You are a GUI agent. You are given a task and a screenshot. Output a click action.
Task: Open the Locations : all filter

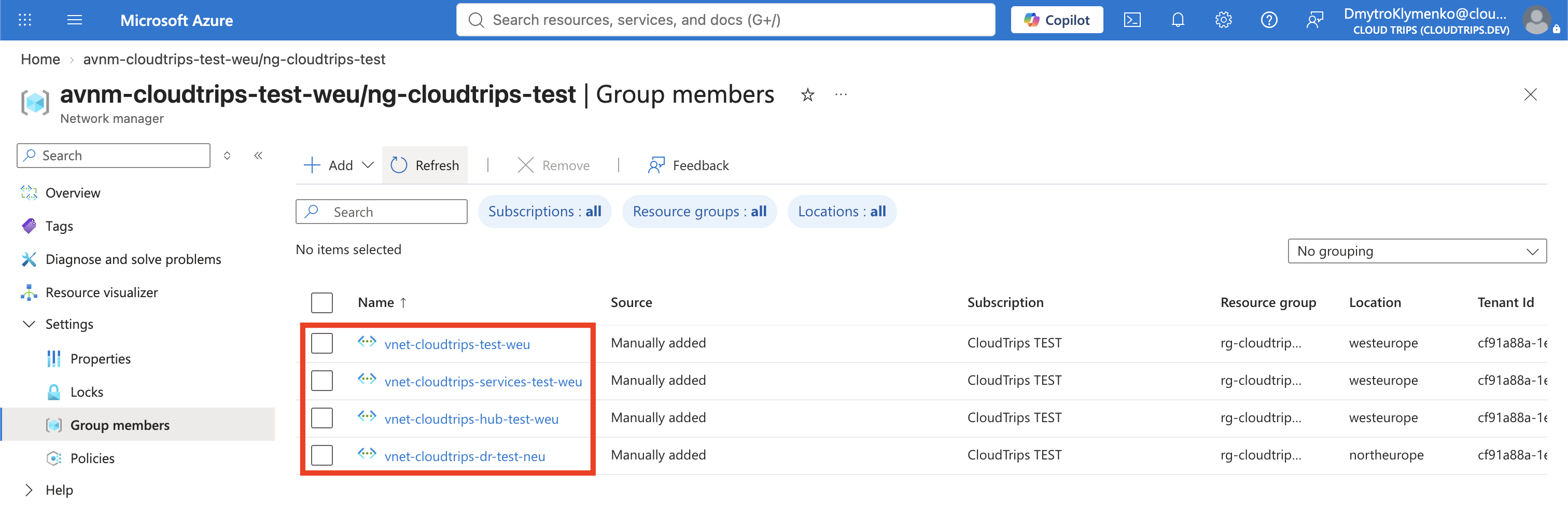842,211
